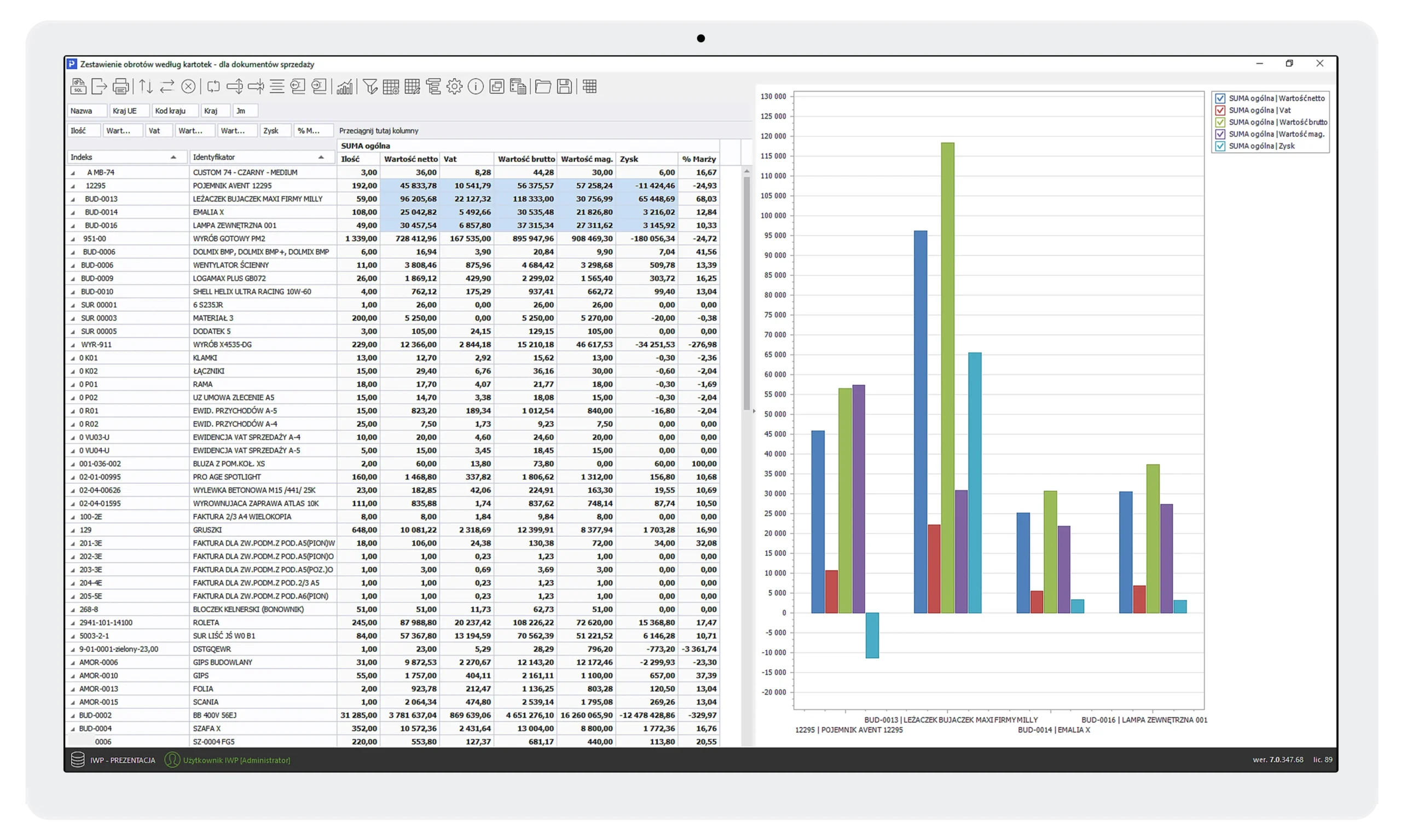Open the gear settings toolbar icon
The image size is (1401, 840).
454,86
